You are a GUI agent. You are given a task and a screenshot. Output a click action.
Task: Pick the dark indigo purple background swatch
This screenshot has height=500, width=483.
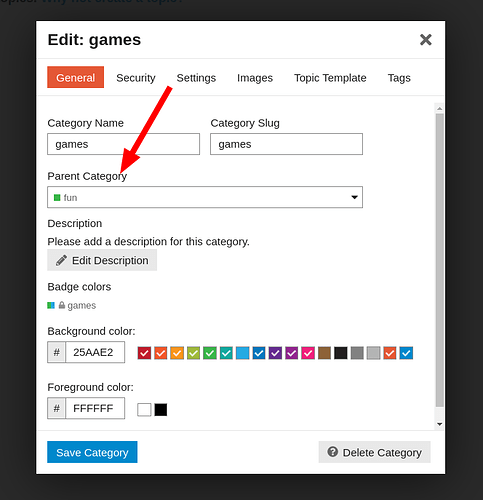(x=275, y=353)
